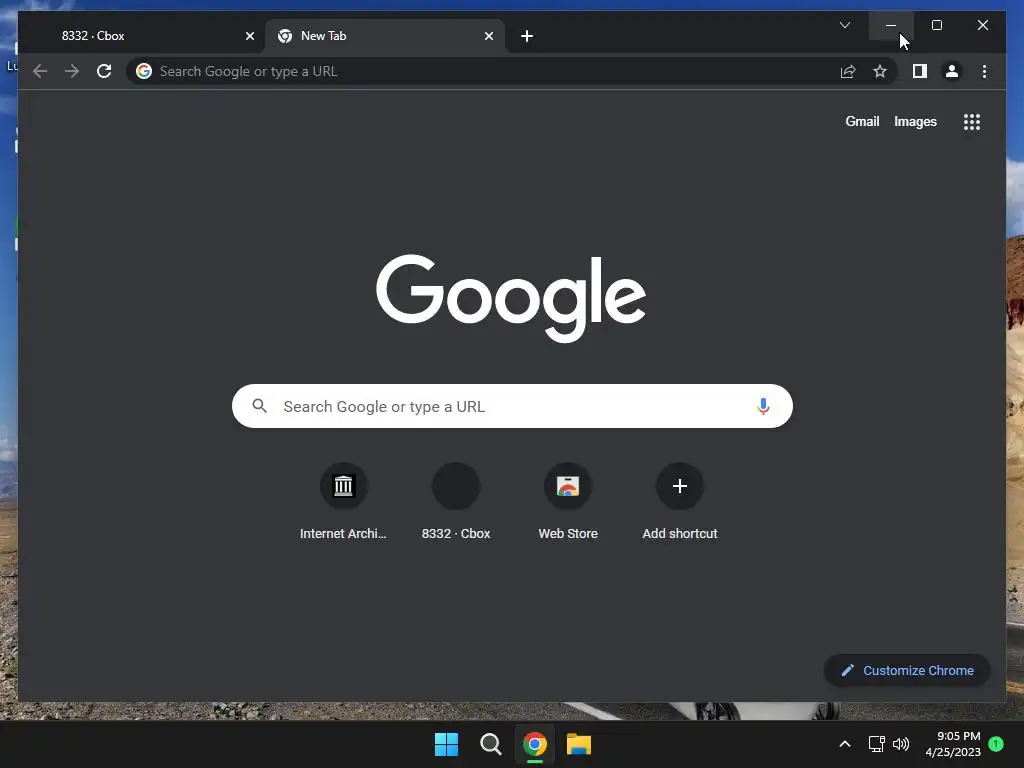Viewport: 1024px width, 768px height.
Task: Bookmark this tab with the star icon
Action: [x=880, y=71]
